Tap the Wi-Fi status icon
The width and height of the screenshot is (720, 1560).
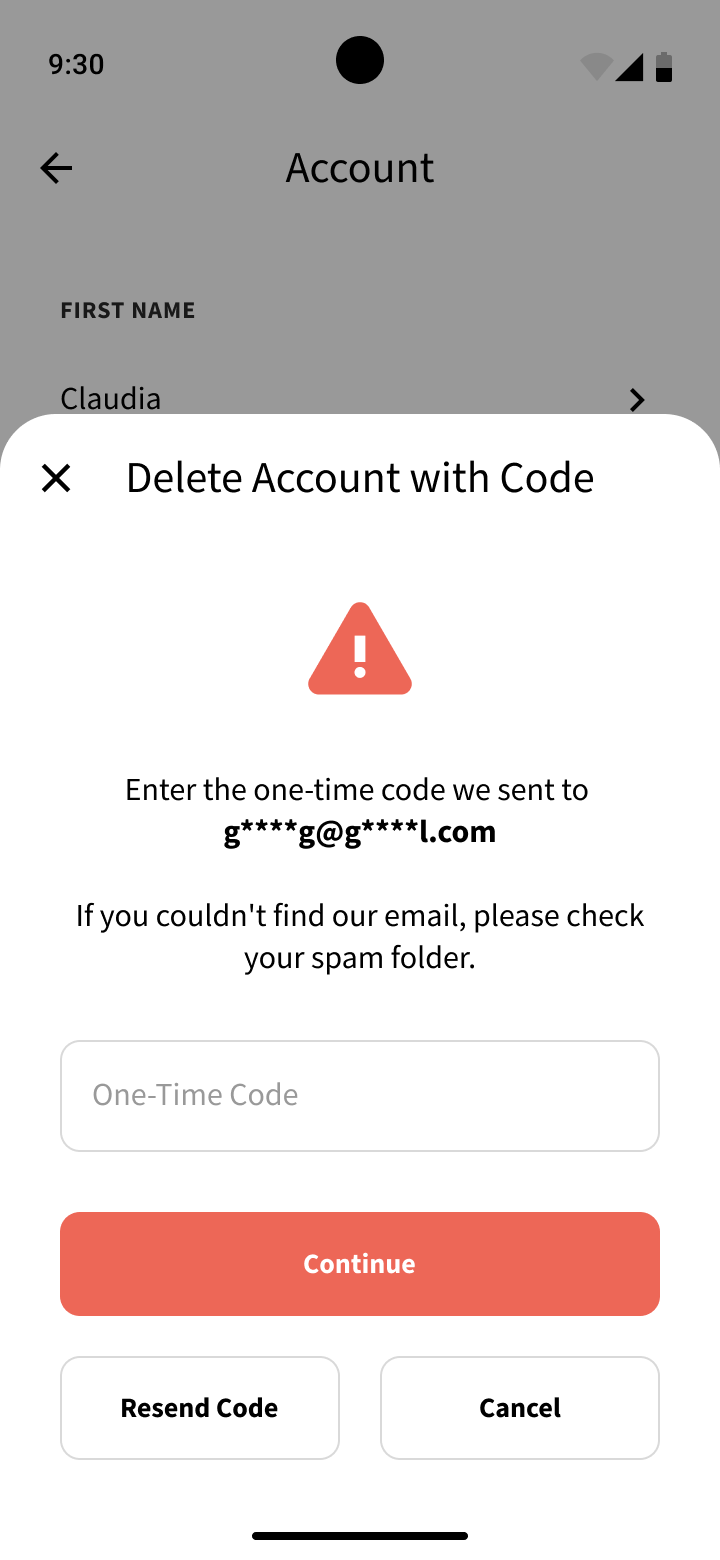pyautogui.click(x=596, y=66)
